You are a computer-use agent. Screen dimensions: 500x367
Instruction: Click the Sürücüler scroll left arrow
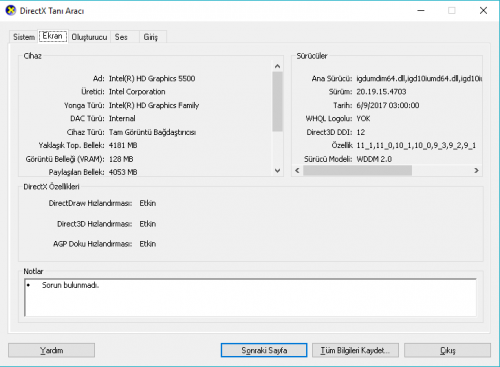point(297,171)
